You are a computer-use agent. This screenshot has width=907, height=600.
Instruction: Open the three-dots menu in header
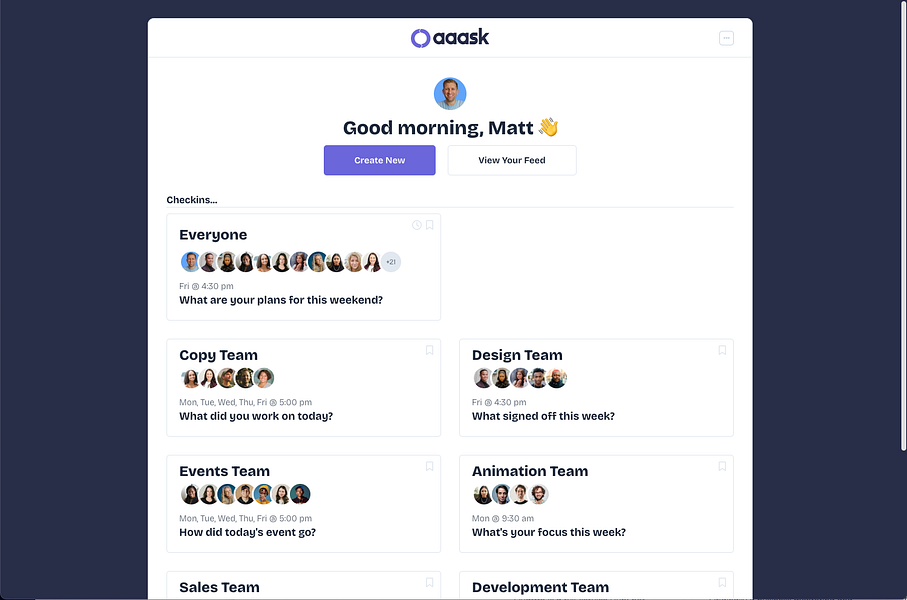coord(727,38)
